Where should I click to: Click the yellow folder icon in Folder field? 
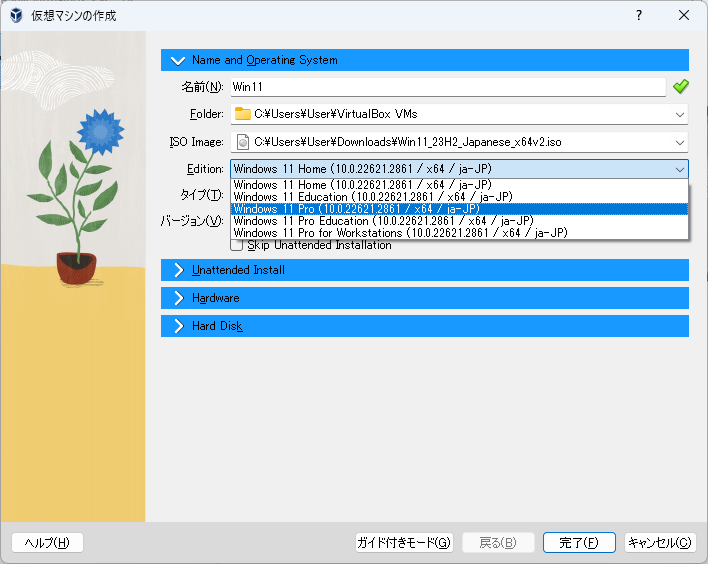click(x=242, y=114)
